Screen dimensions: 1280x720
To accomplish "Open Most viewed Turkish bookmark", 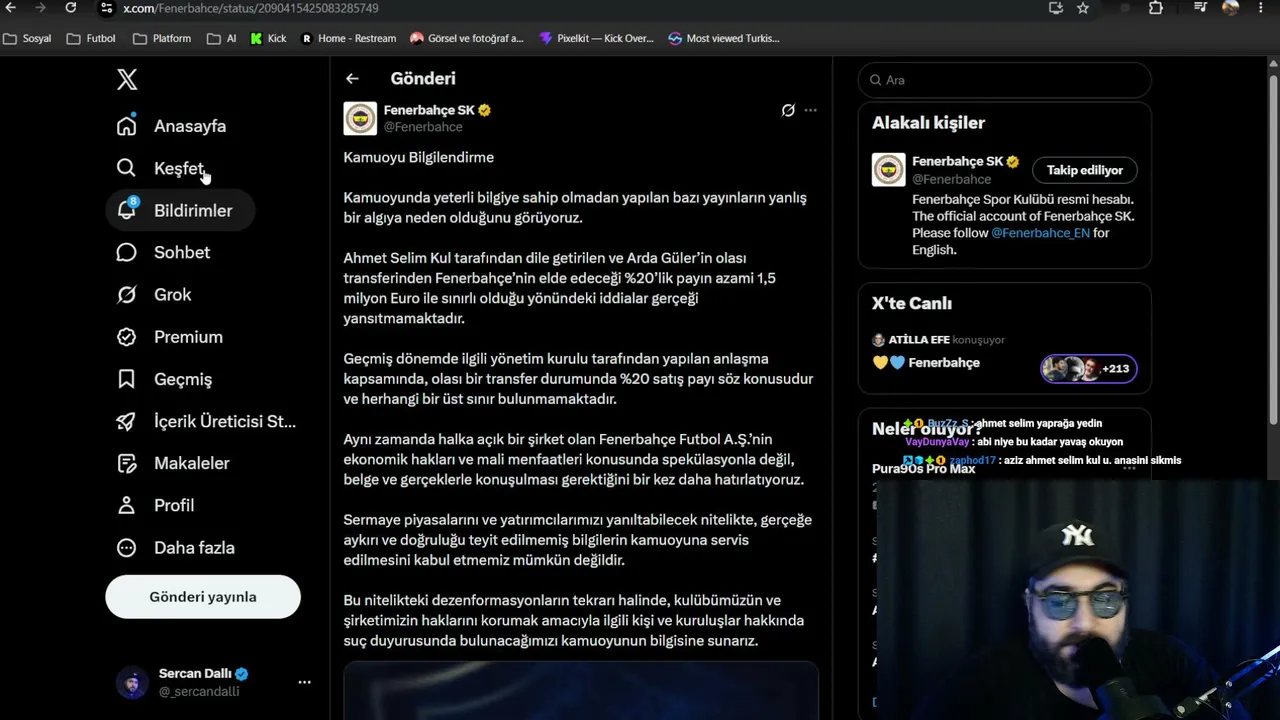I will click(724, 39).
